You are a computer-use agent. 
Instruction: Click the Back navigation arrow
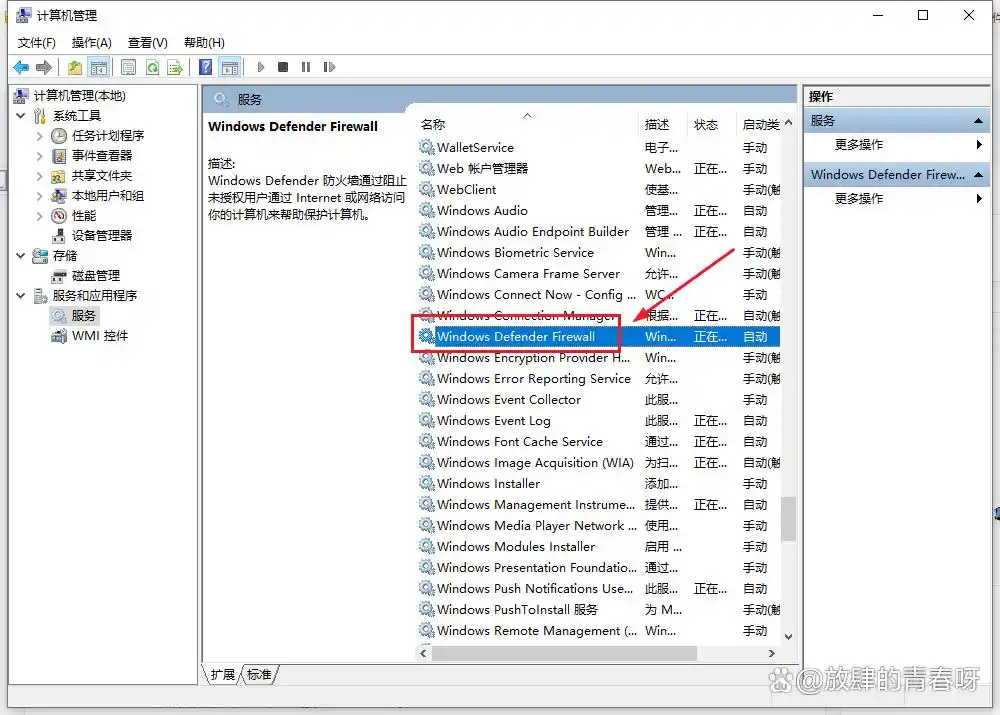tap(21, 67)
